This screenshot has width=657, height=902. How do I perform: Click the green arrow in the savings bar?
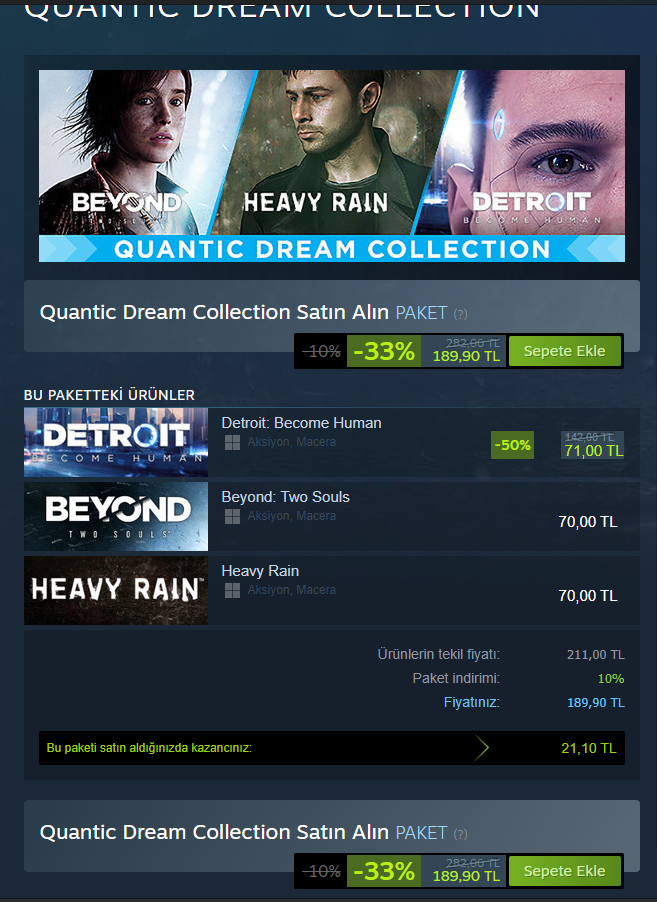pyautogui.click(x=480, y=748)
